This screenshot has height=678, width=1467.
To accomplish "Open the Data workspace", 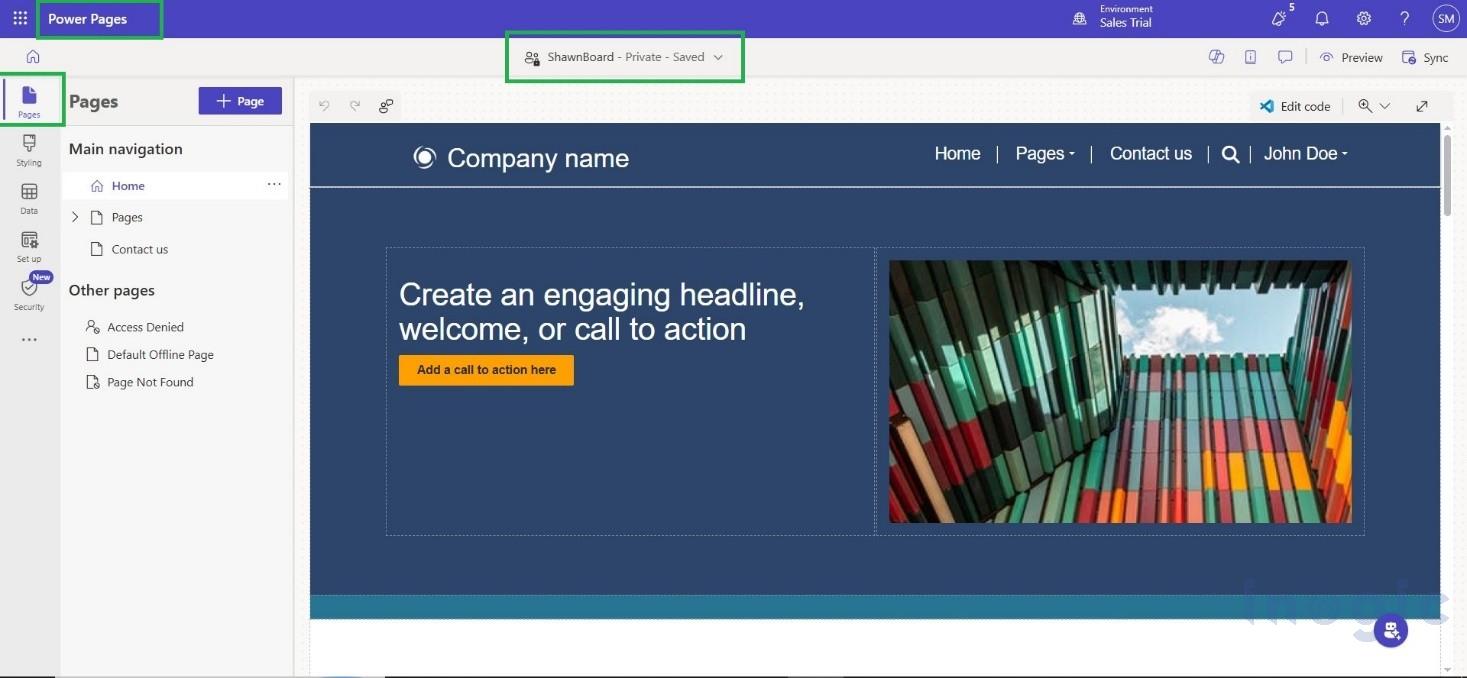I will [x=29, y=198].
